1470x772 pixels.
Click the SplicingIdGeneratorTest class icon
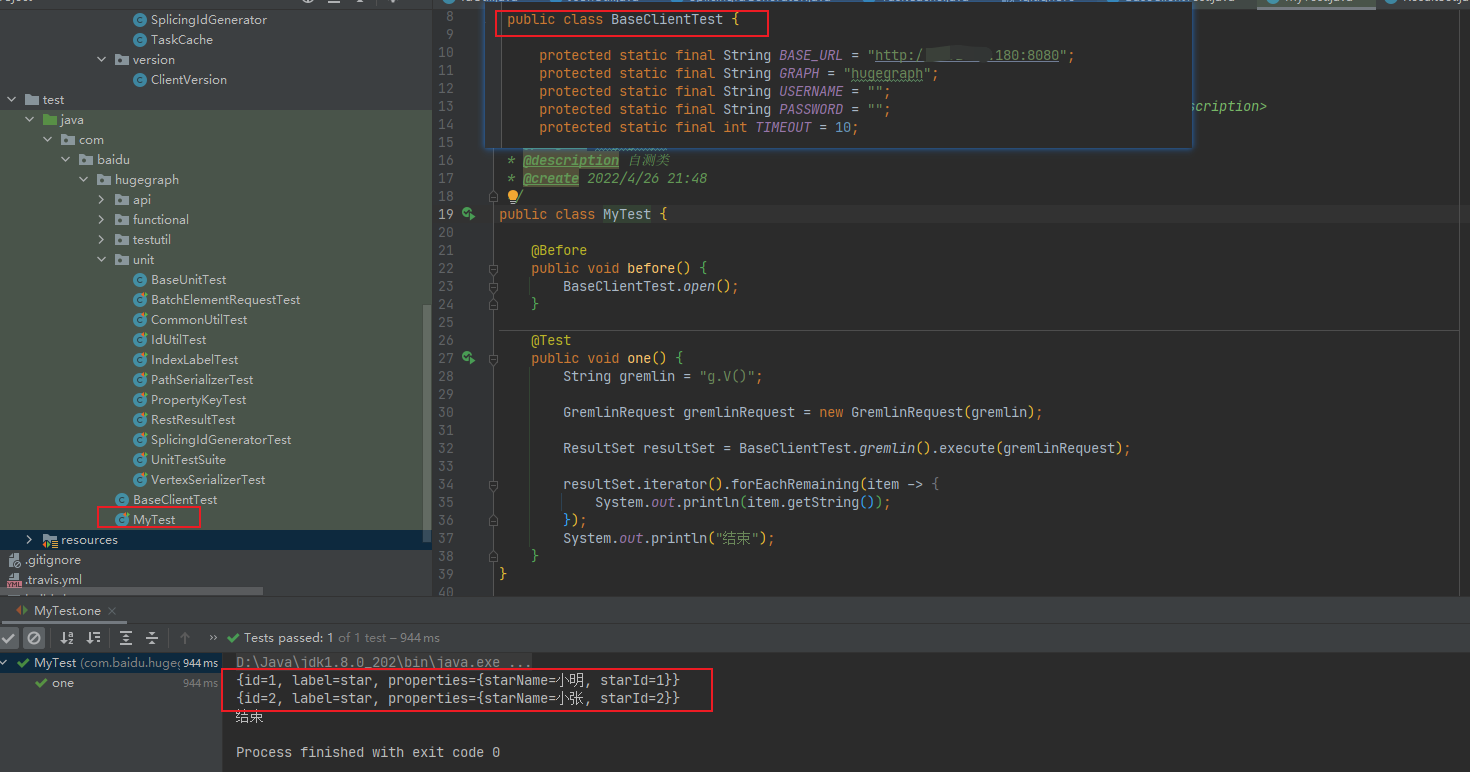click(141, 439)
